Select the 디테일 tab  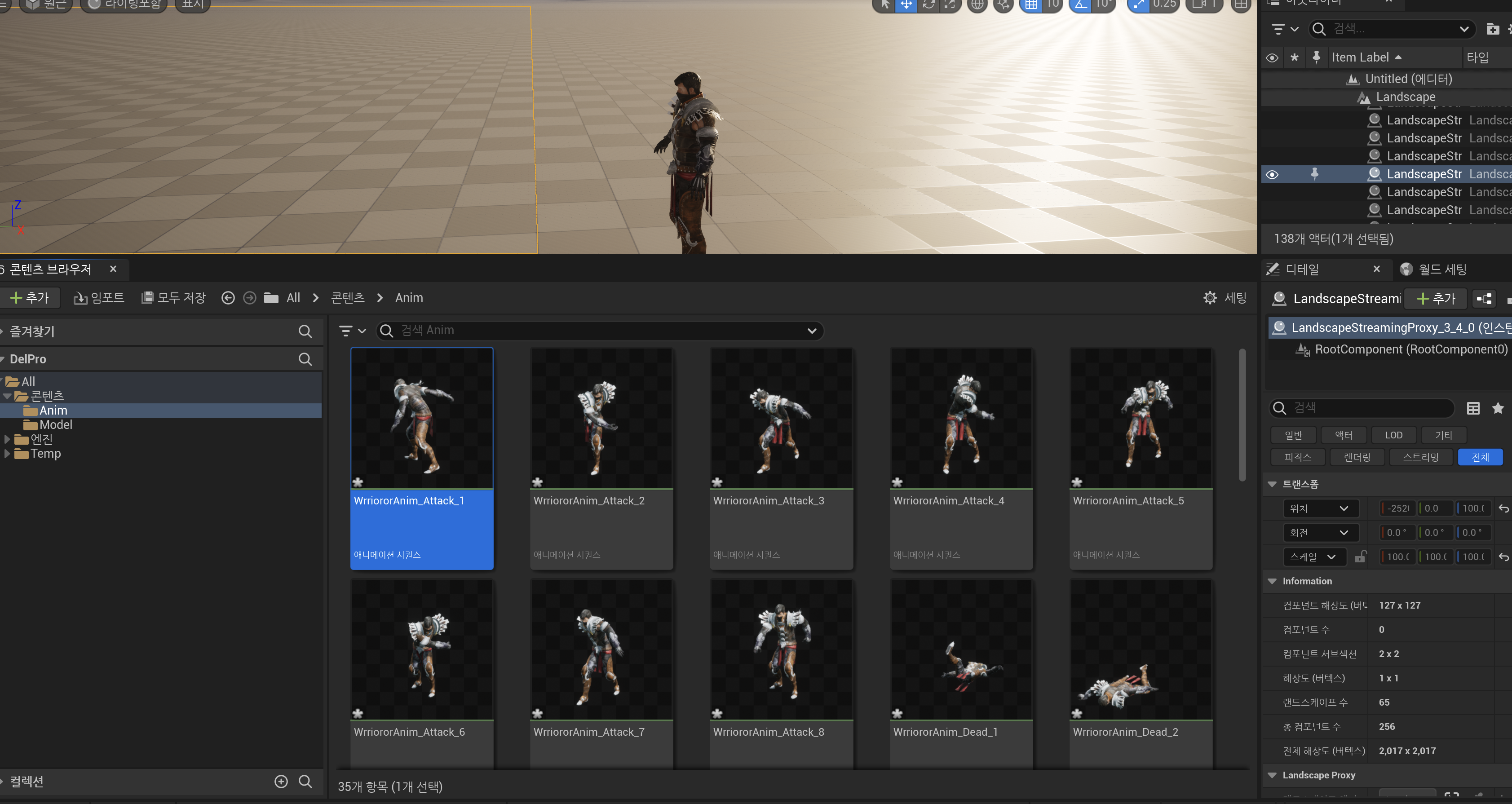1302,269
